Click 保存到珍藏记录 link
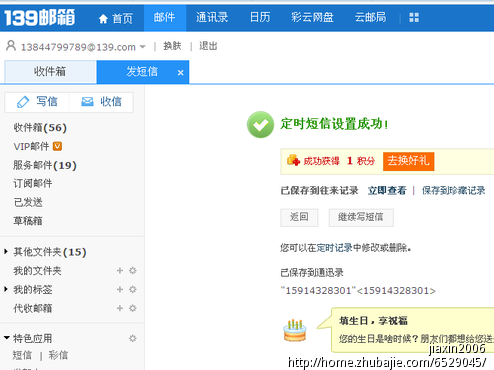Viewport: 494px width, 370px height. click(453, 191)
